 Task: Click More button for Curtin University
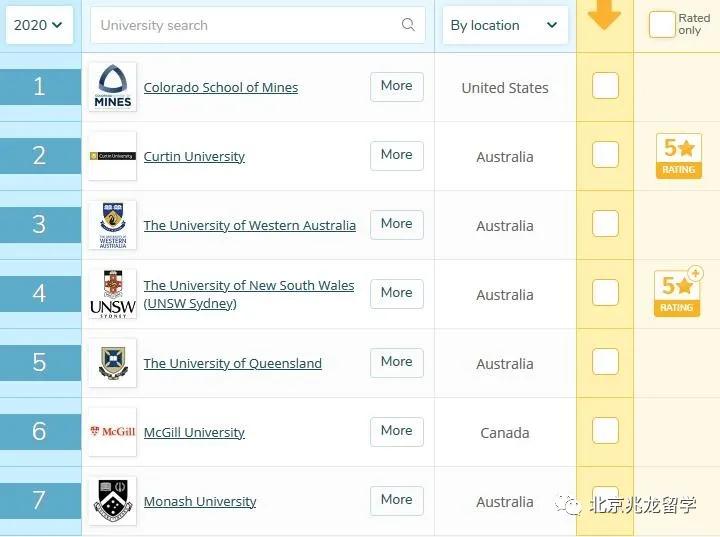396,155
